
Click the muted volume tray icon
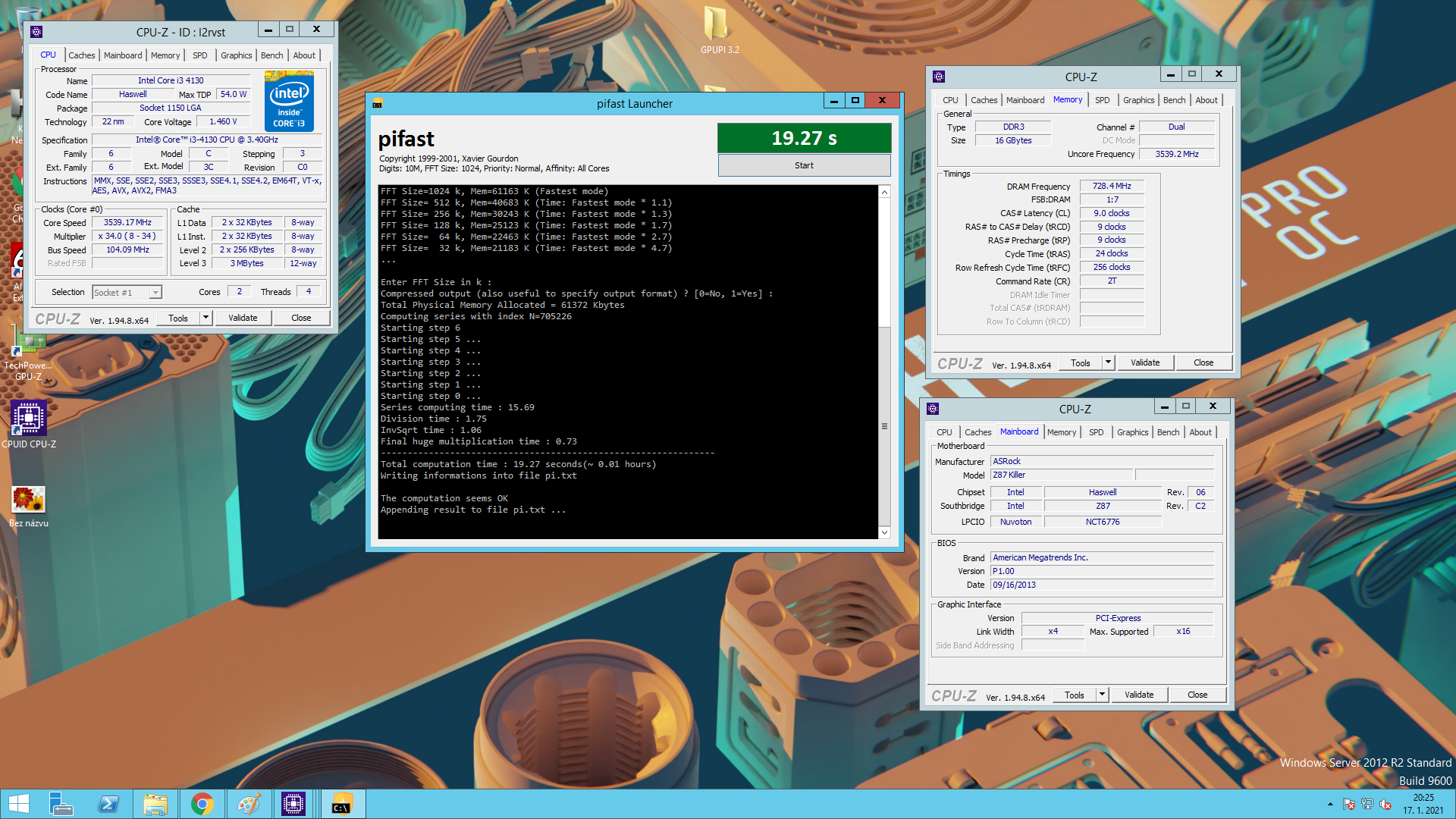pyautogui.click(x=1385, y=804)
